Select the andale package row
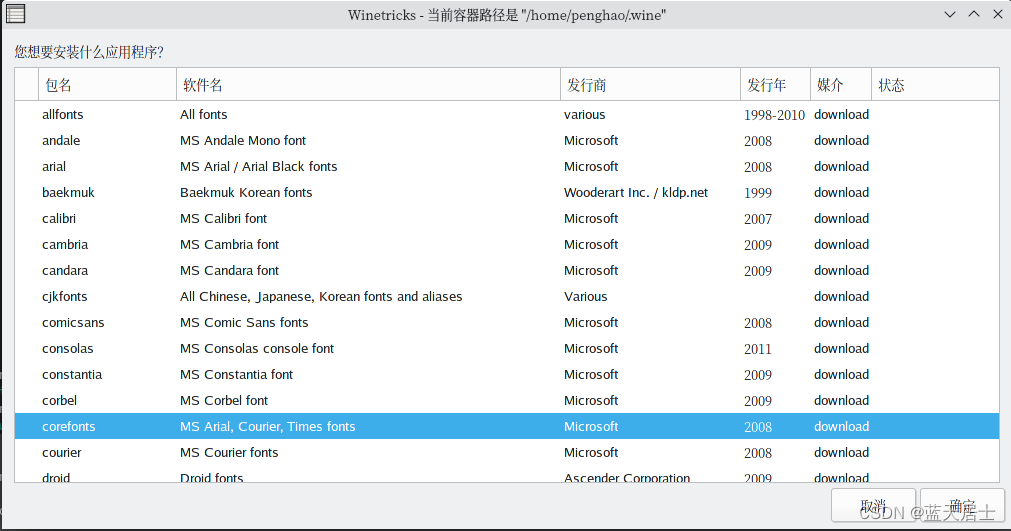Image resolution: width=1011 pixels, height=531 pixels. tap(507, 140)
